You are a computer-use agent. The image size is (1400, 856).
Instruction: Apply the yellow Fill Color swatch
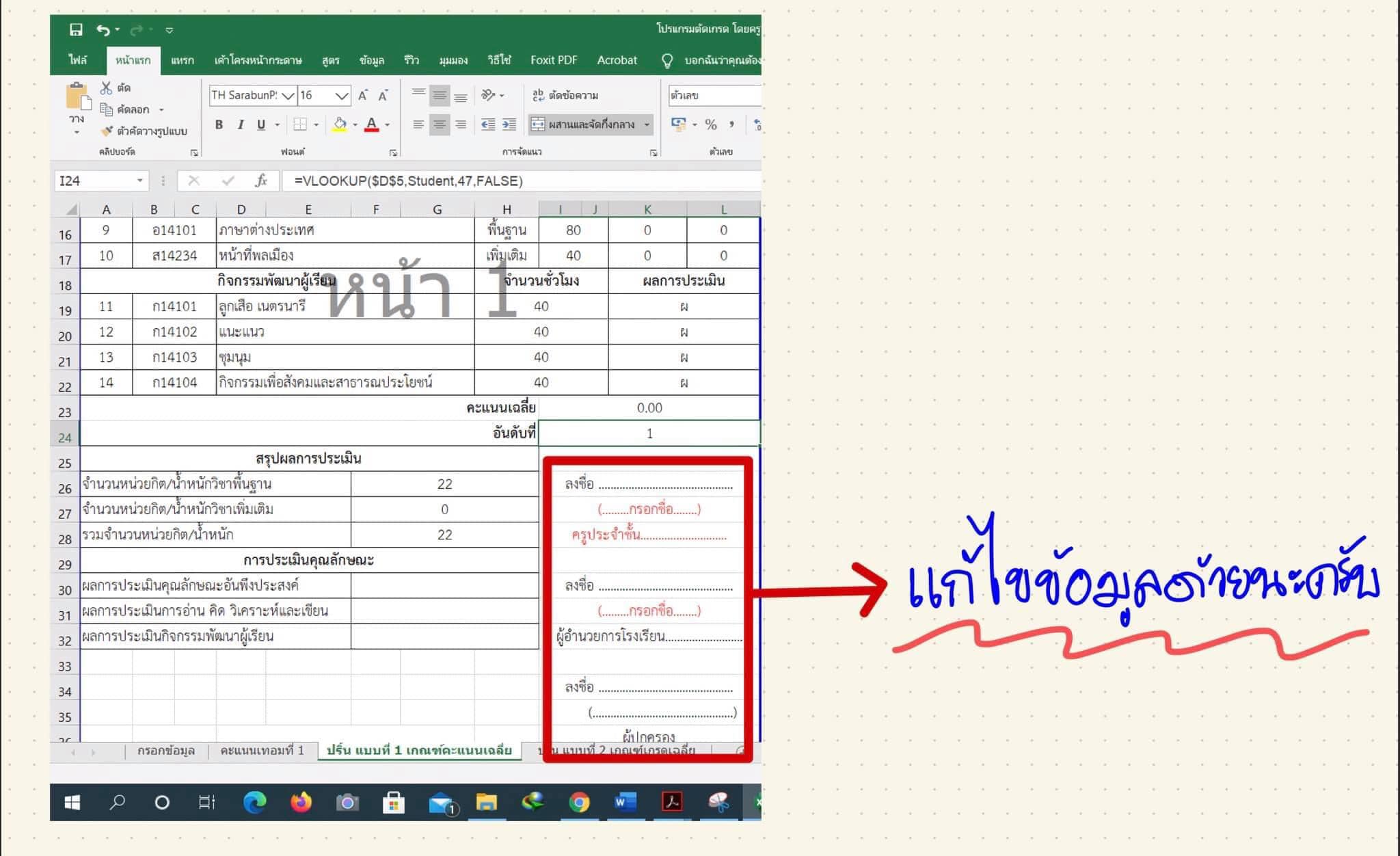(x=340, y=124)
